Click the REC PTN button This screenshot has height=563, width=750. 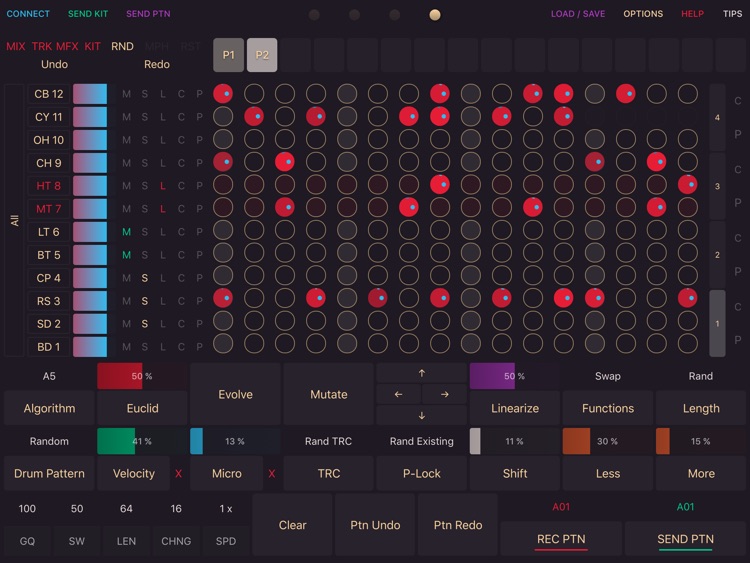click(x=561, y=539)
